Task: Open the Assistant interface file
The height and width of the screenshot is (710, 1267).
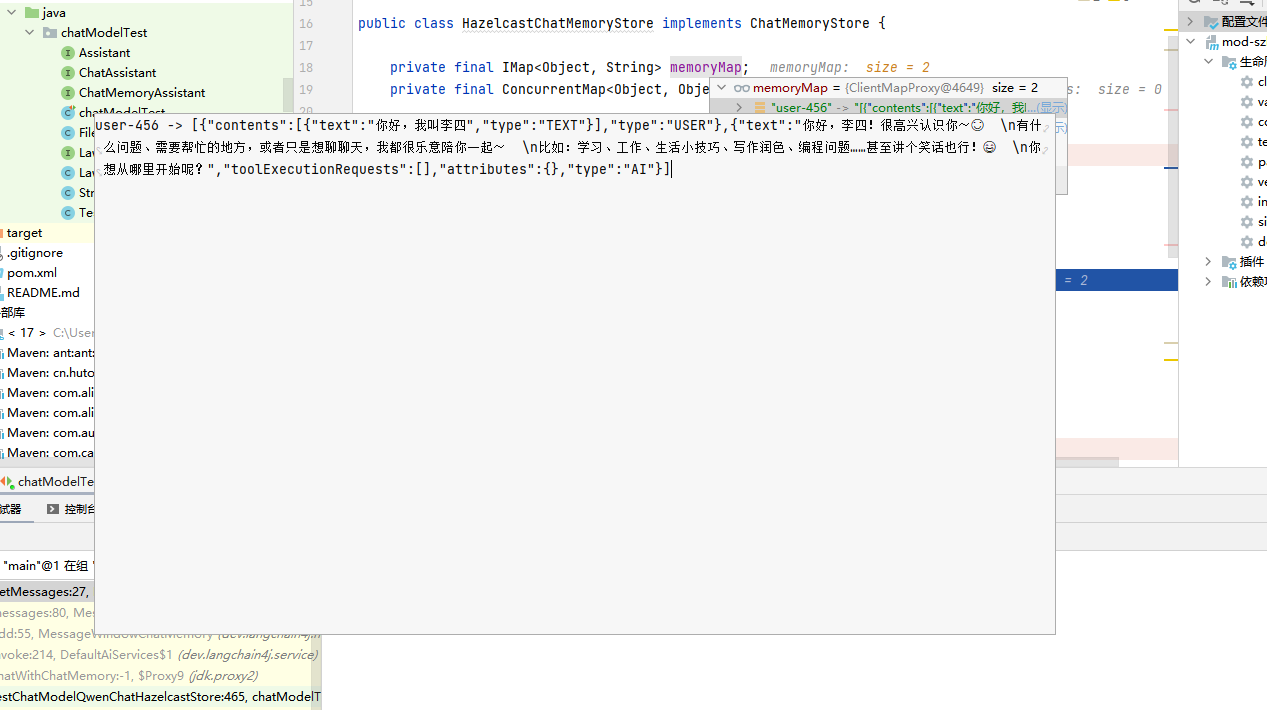Action: coord(104,53)
